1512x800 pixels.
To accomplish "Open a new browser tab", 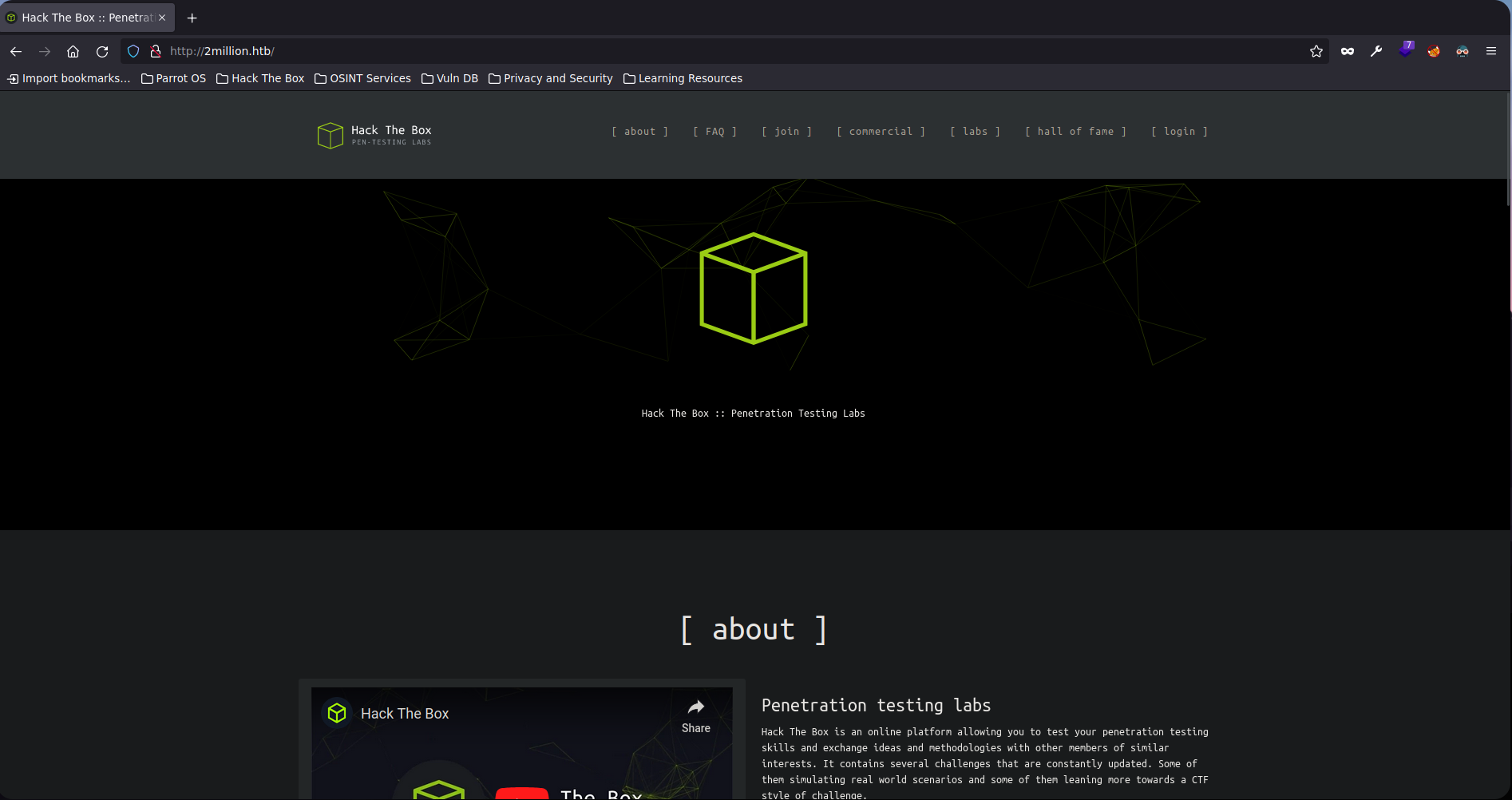I will (192, 18).
